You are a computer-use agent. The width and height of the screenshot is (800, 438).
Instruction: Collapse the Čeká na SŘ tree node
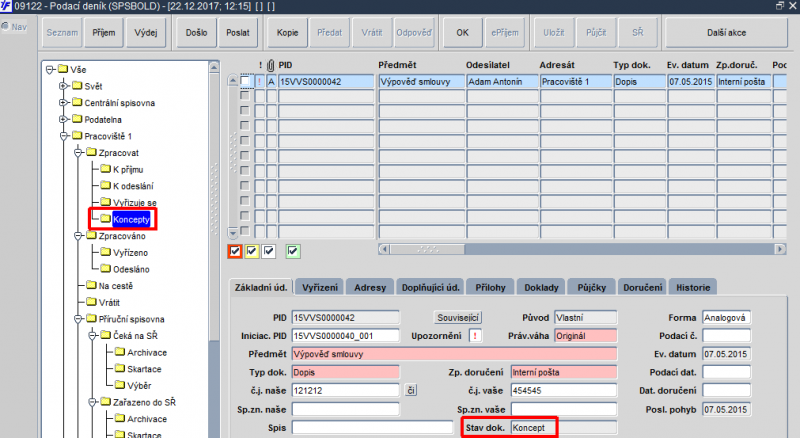[92, 335]
